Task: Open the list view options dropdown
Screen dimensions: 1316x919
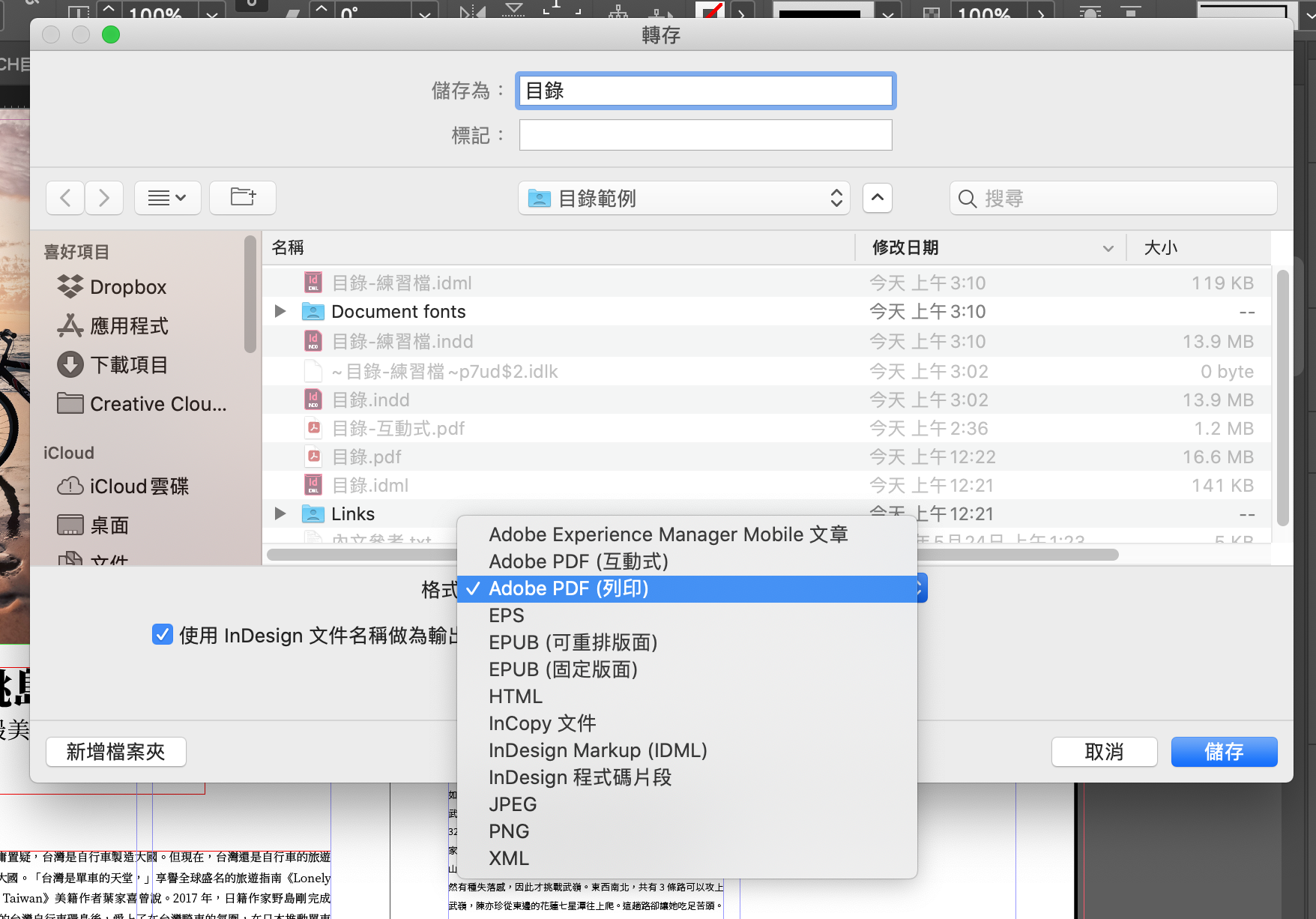Action: point(167,198)
